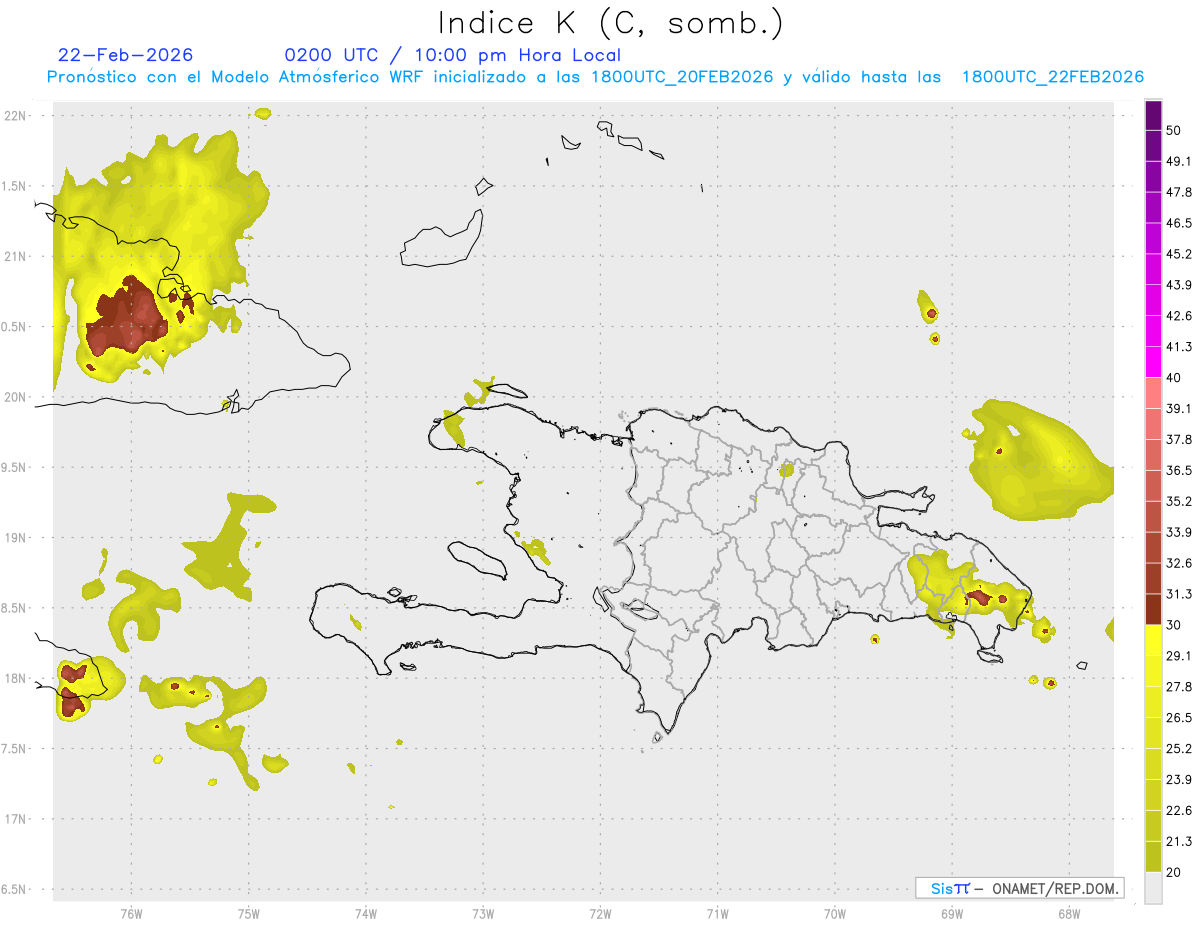Click the model initialization text '1800UTC_20FEB2026'

pos(682,77)
